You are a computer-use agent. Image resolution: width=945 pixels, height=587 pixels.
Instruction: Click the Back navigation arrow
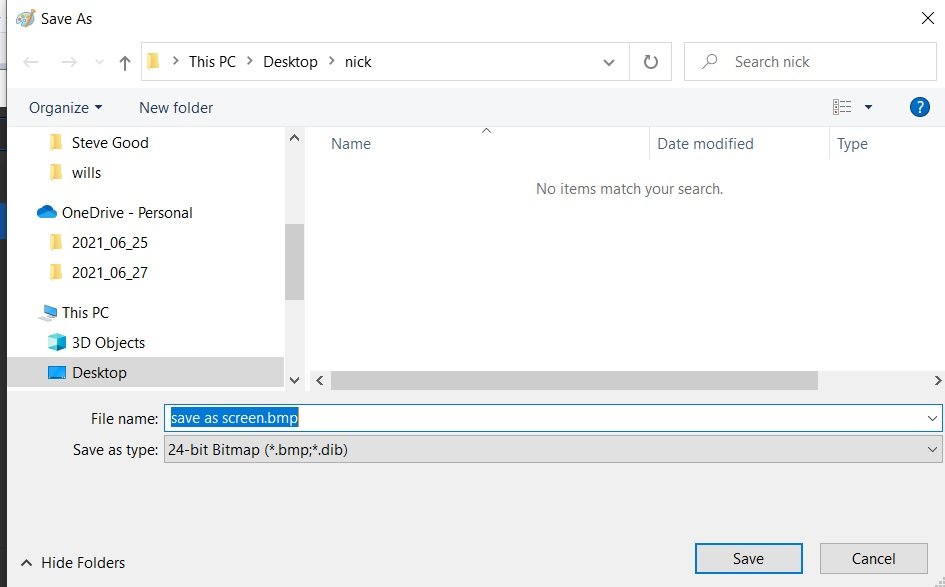point(31,62)
